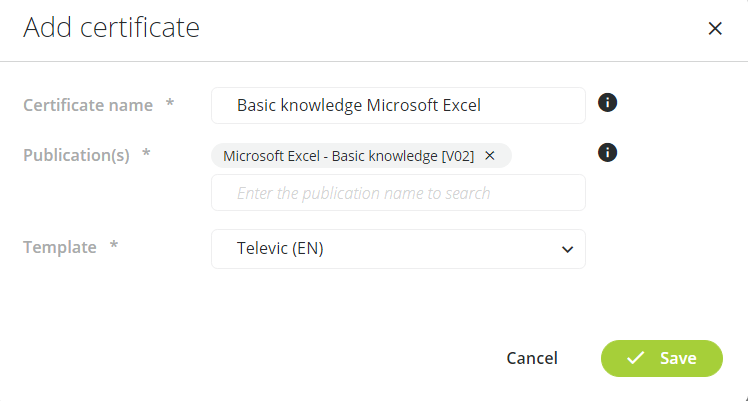Click the Certificate name label
This screenshot has height=401, width=748.
88,105
